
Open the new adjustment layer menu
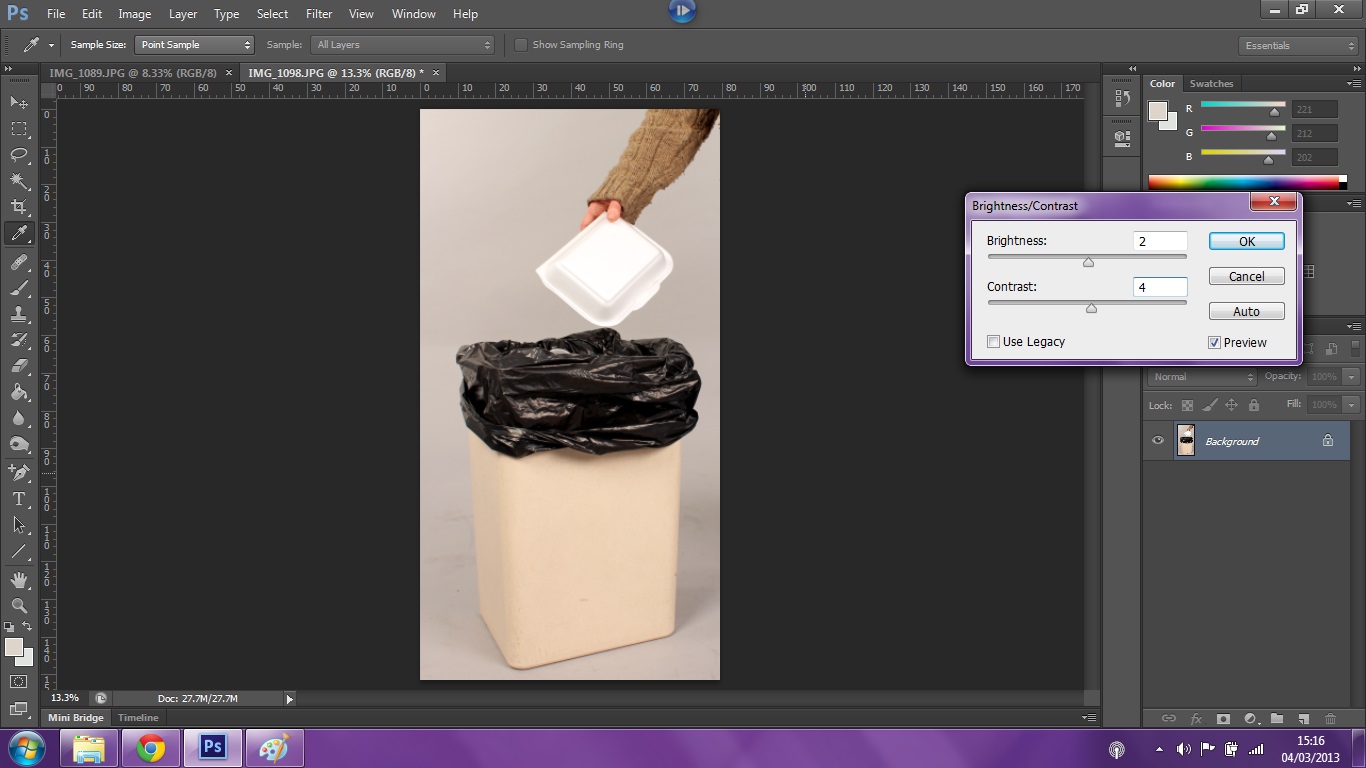(1250, 718)
